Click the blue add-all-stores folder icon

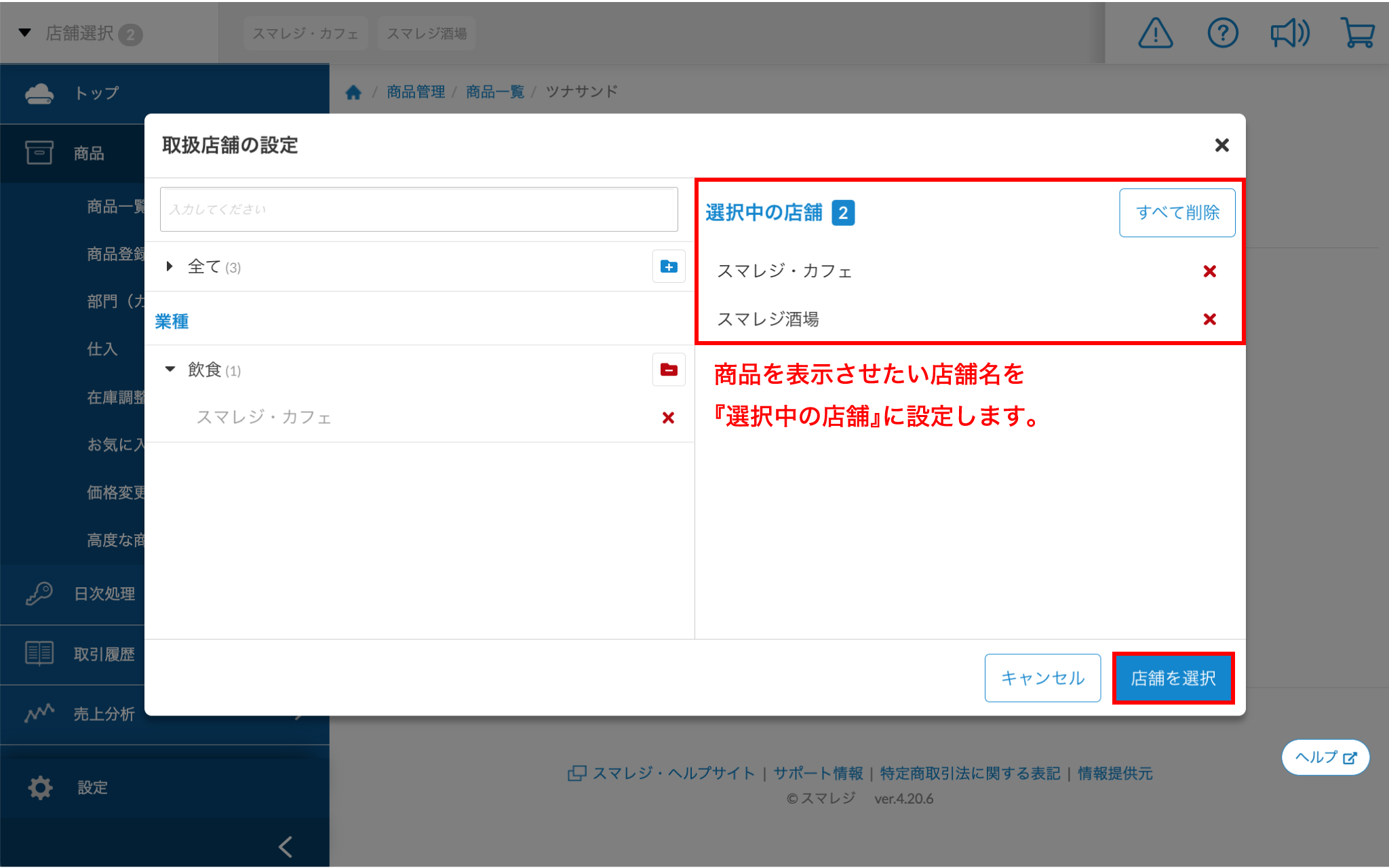668,267
